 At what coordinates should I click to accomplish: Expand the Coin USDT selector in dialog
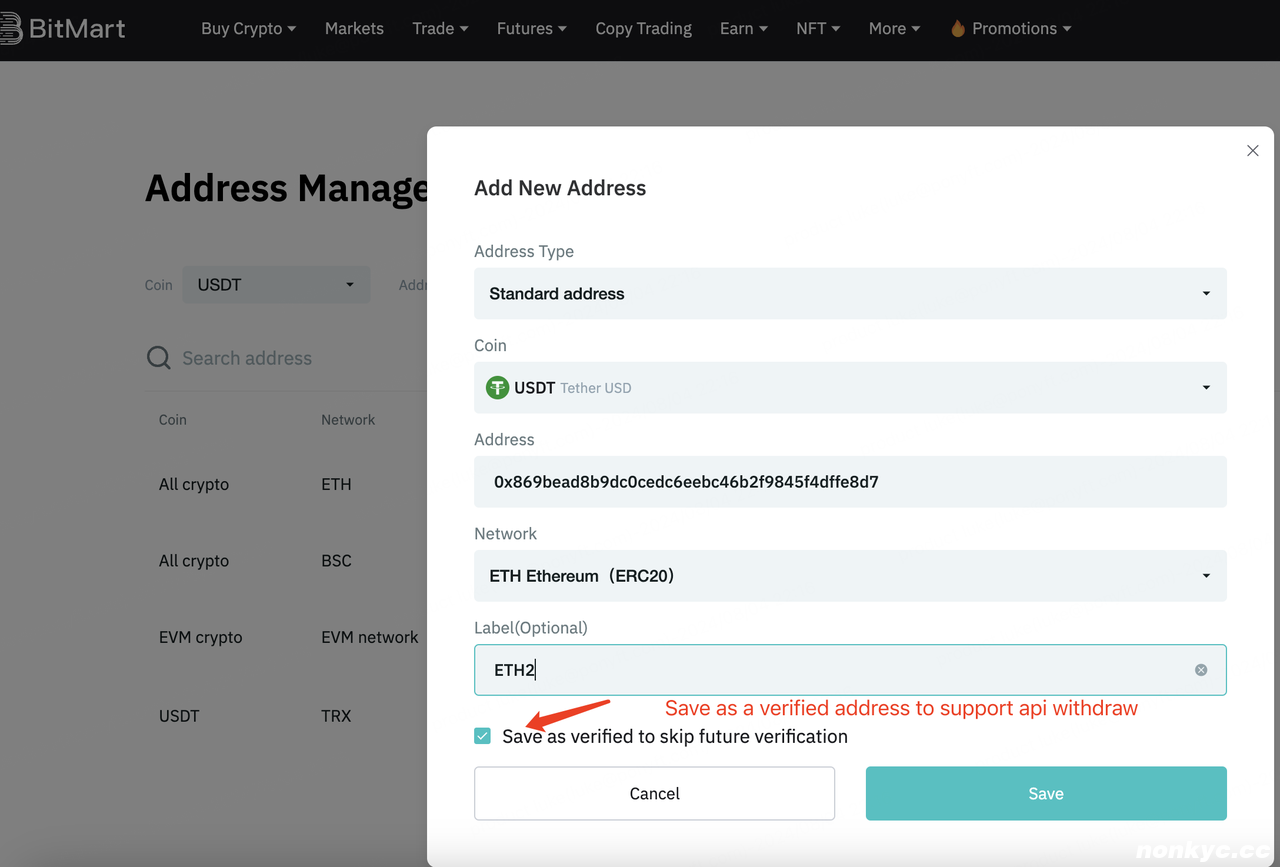(x=850, y=388)
